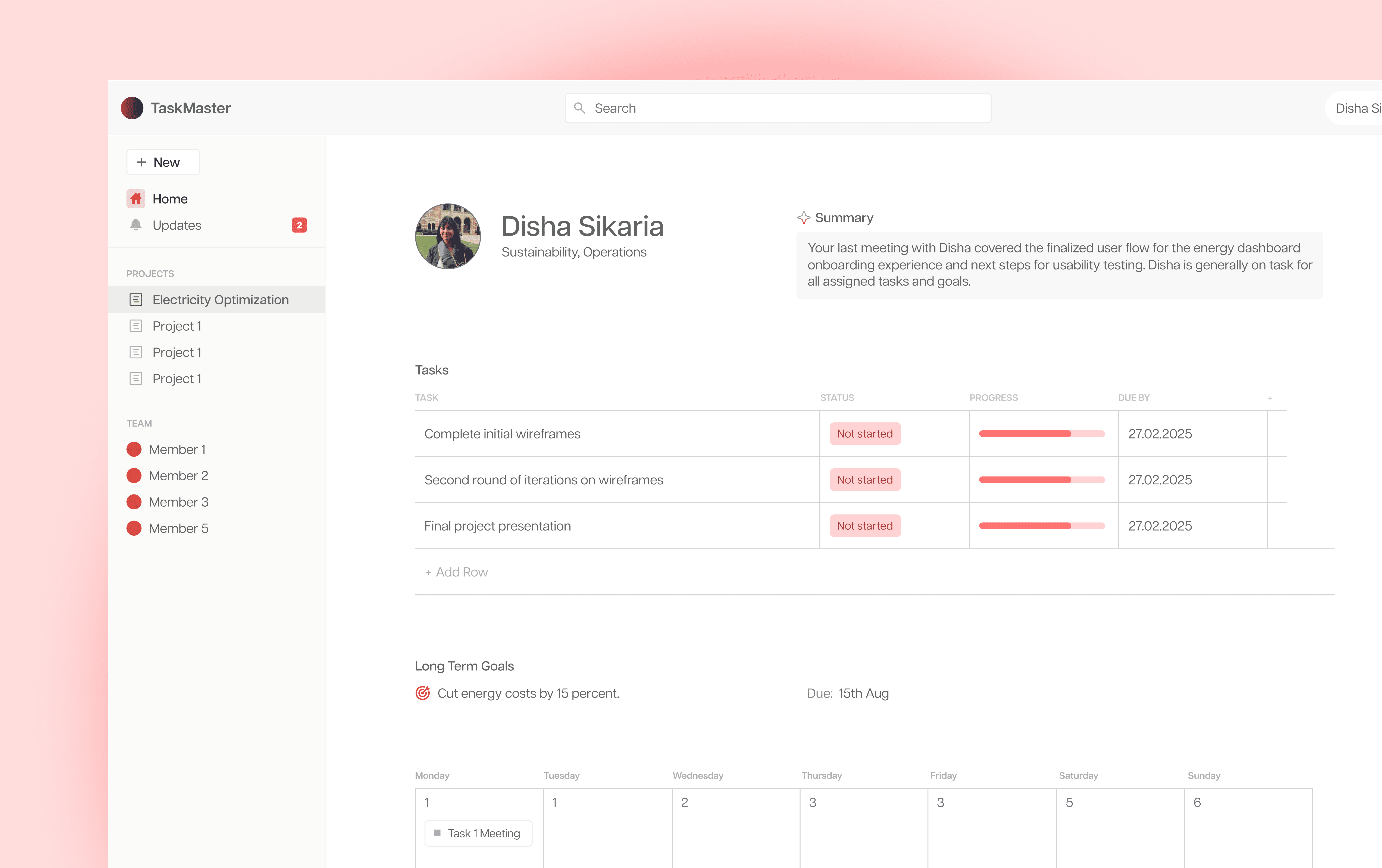Click the Electricity Optimization document icon
The height and width of the screenshot is (868, 1382).
click(x=136, y=299)
